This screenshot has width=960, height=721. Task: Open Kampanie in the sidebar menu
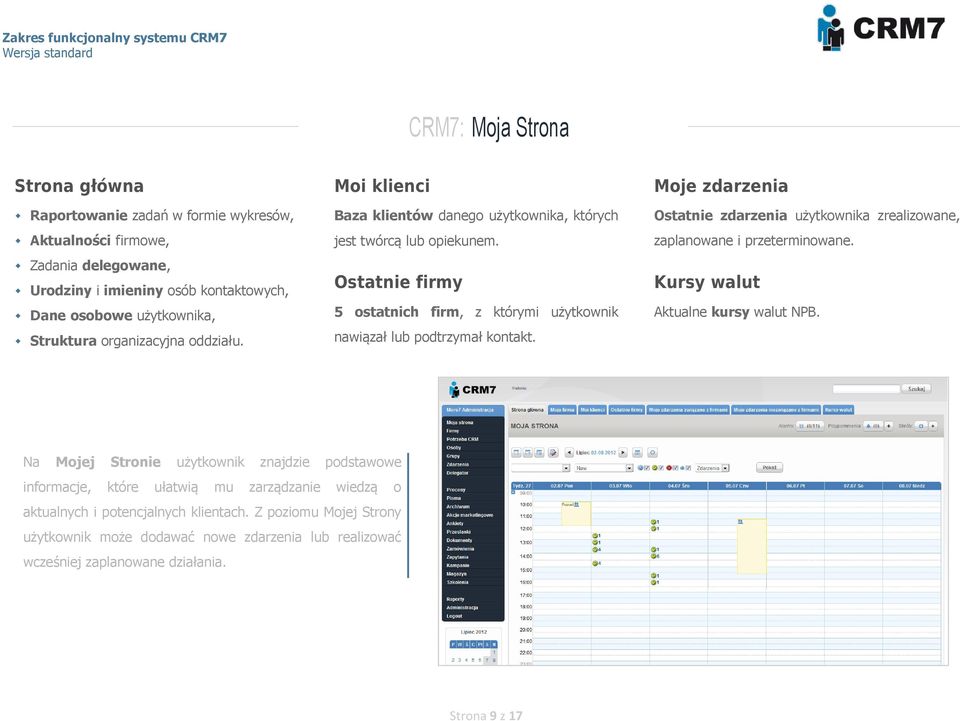pyautogui.click(x=458, y=566)
